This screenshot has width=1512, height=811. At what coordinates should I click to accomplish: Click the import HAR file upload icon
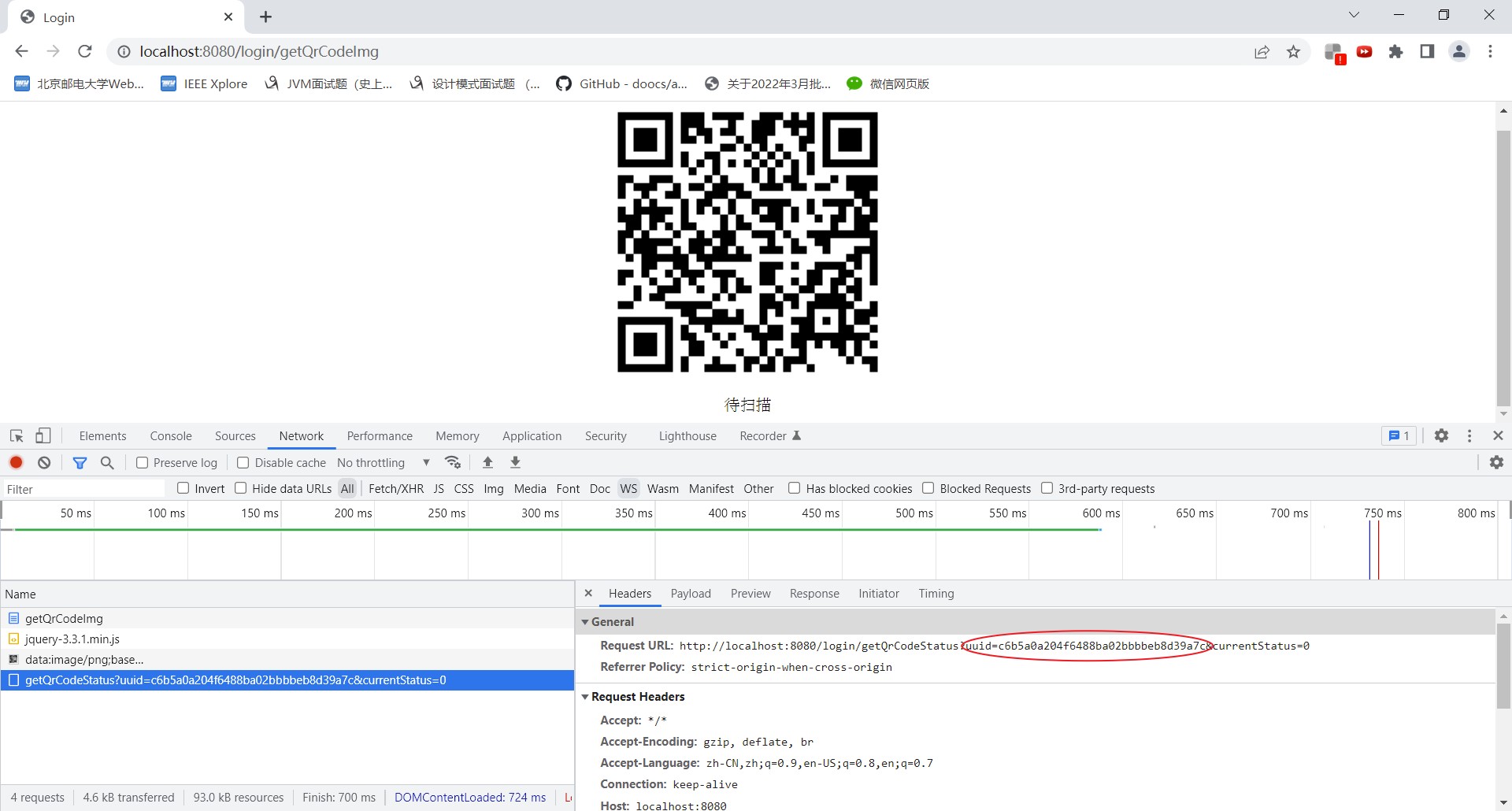[x=487, y=463]
